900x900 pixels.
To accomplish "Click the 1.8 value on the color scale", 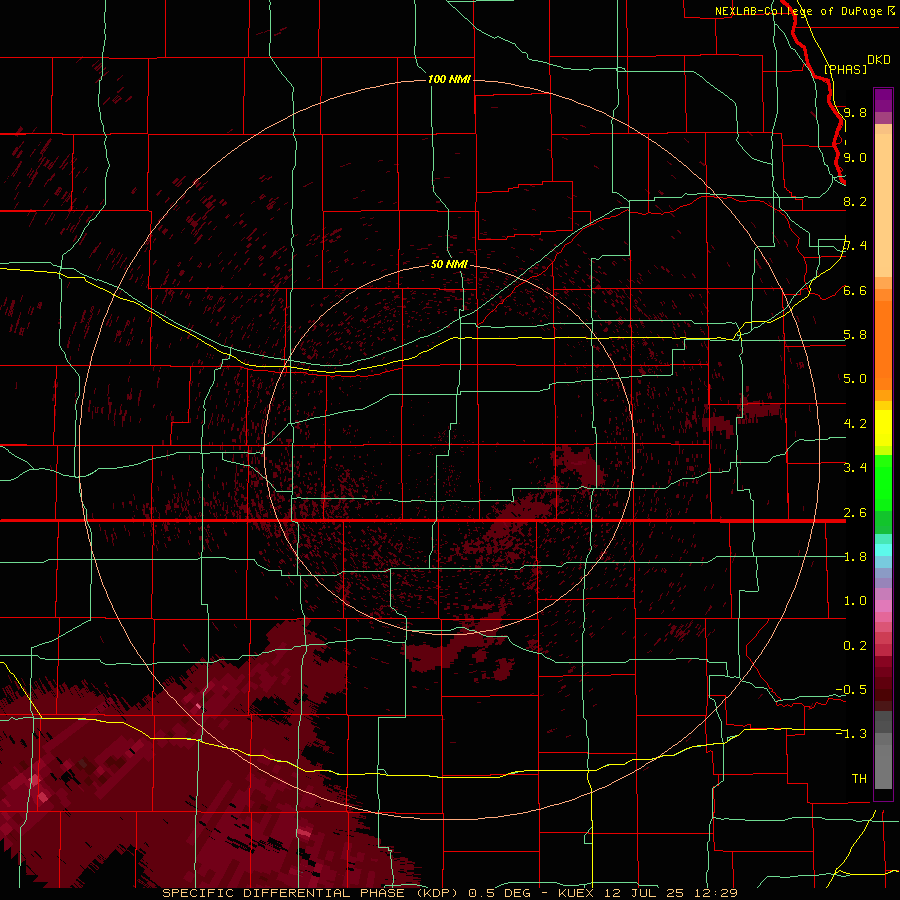I will [x=855, y=557].
